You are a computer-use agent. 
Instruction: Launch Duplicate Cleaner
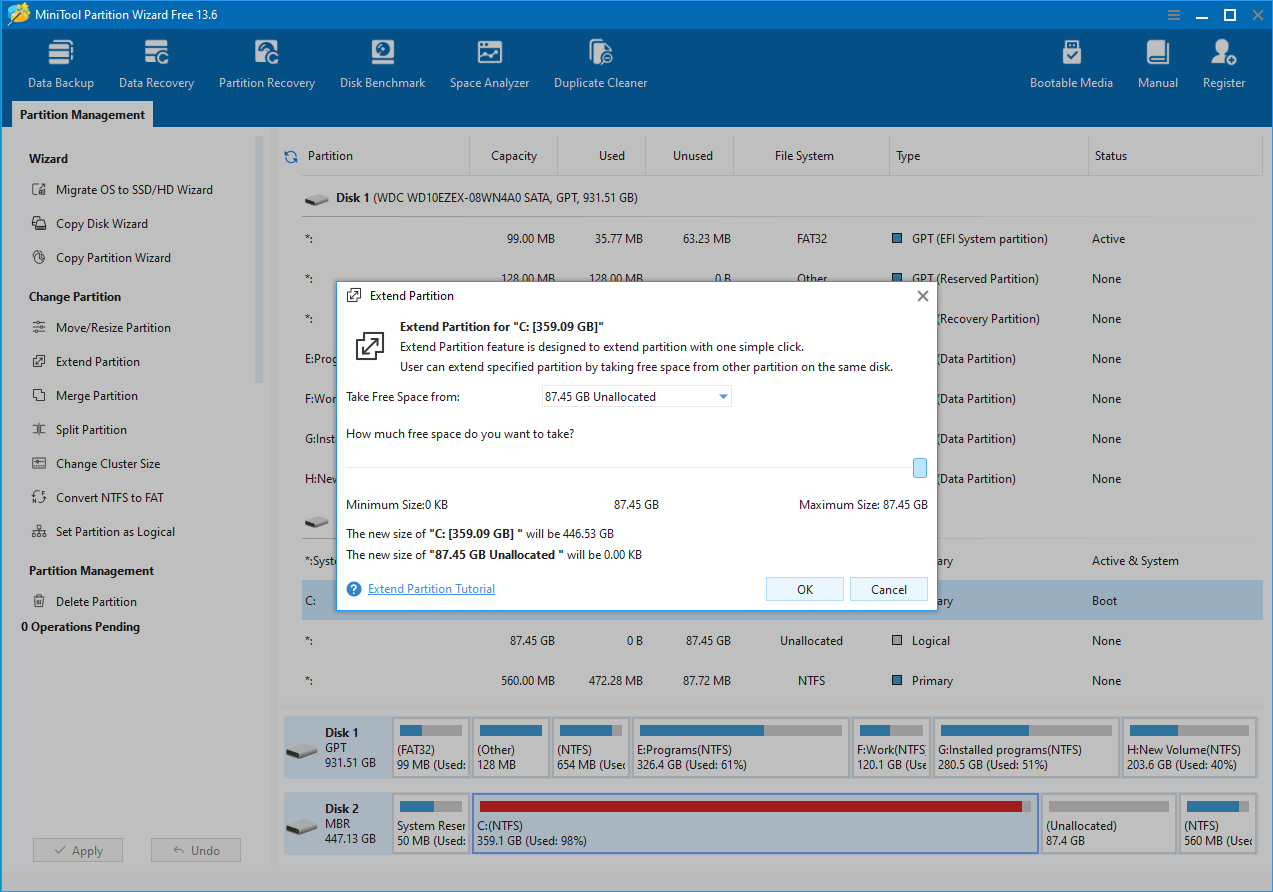(600, 65)
